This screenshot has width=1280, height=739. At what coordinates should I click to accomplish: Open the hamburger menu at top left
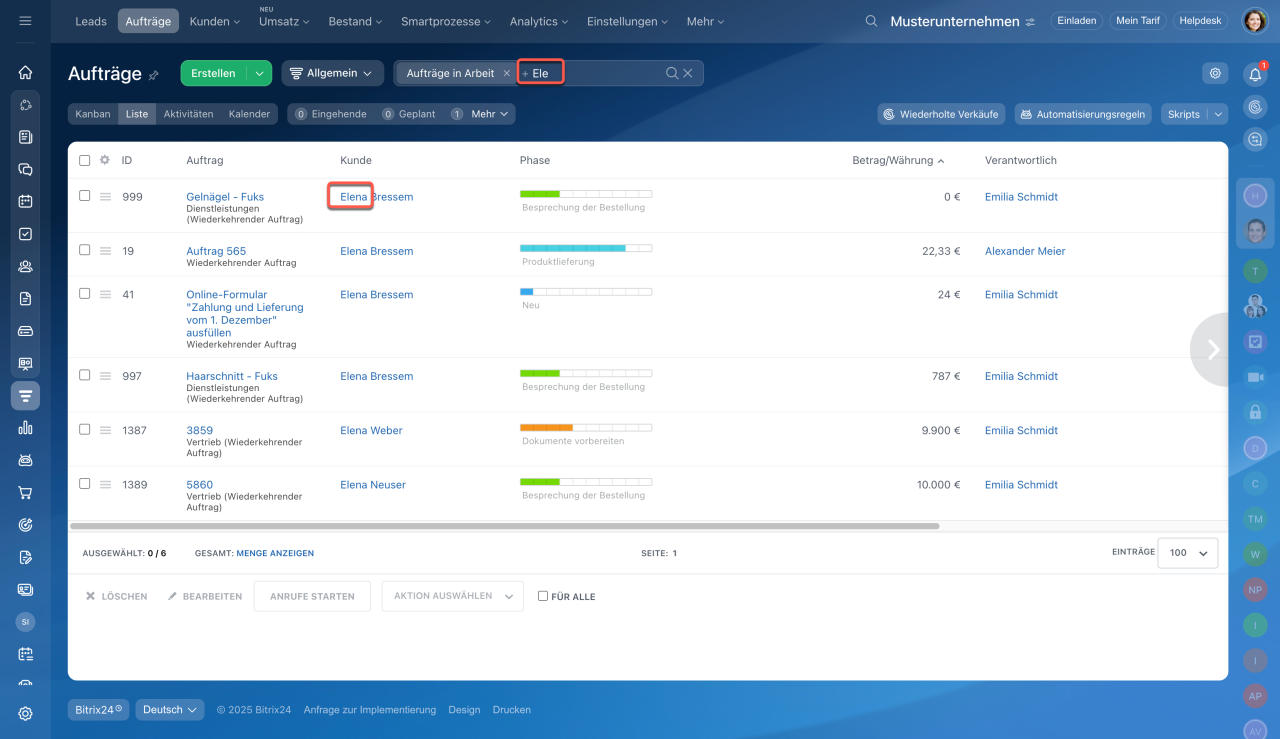tap(25, 21)
